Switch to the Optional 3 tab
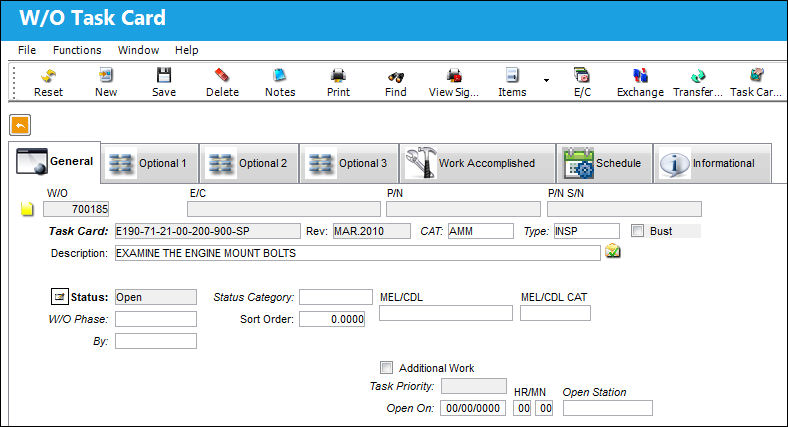Viewport: 788px width, 427px height. tap(350, 163)
